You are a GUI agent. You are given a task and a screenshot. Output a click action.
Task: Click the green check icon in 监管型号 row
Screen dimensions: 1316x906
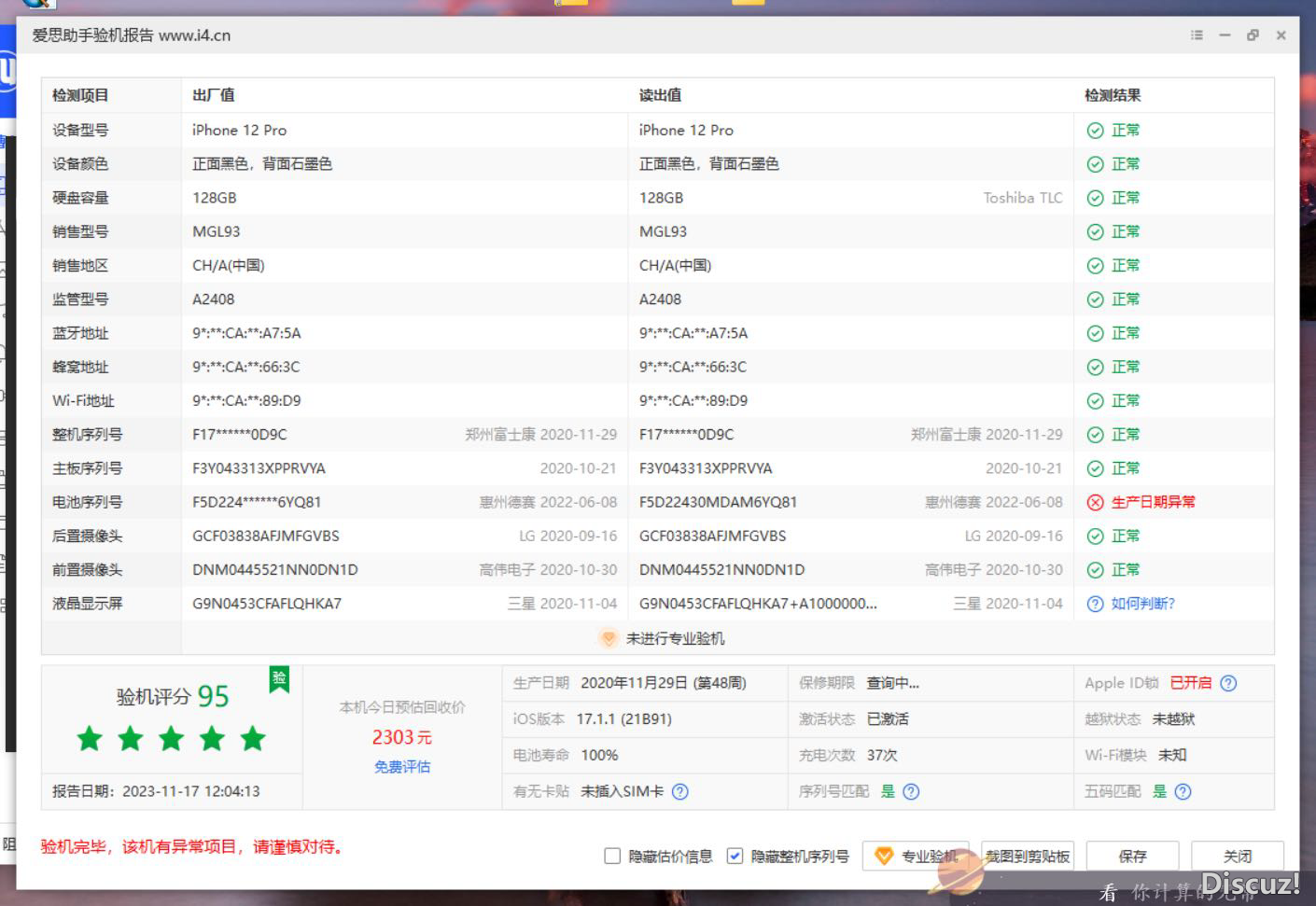coord(1095,300)
